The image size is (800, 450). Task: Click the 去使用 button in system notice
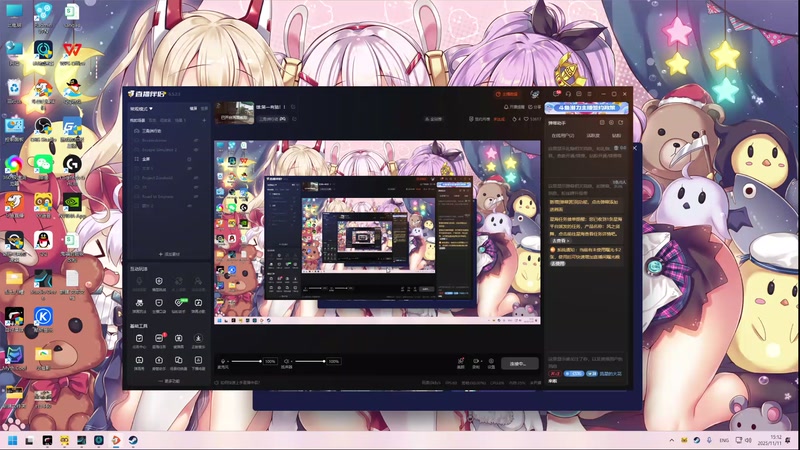[558, 264]
